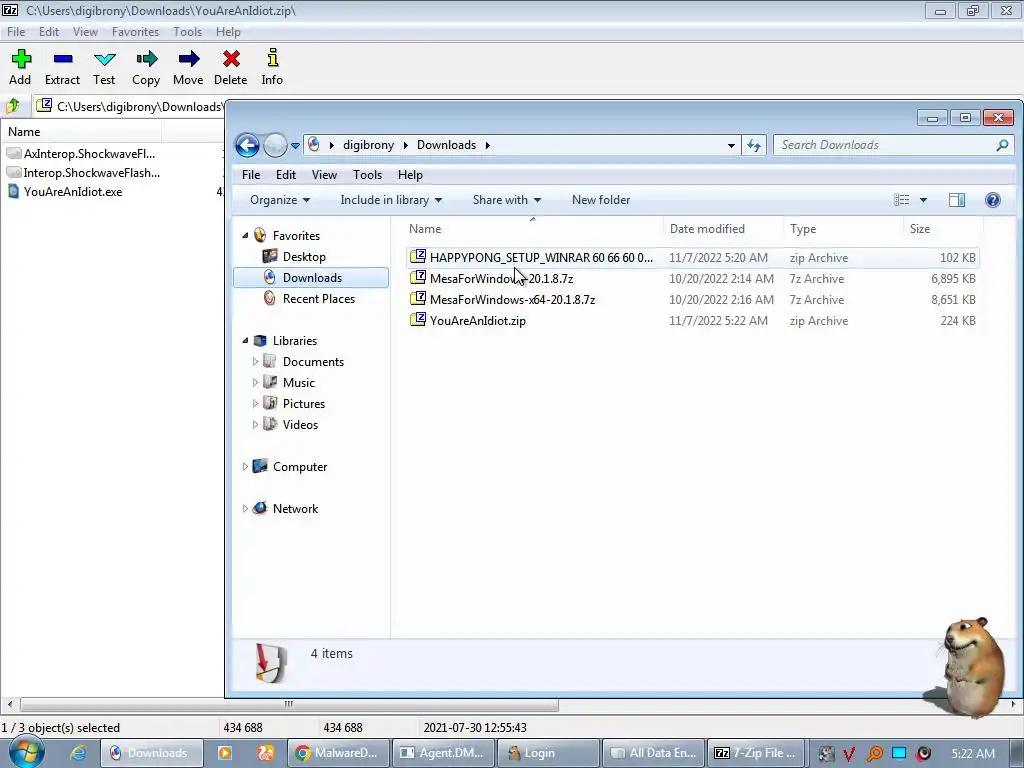Open the recent pages dropdown near Back

(295, 145)
